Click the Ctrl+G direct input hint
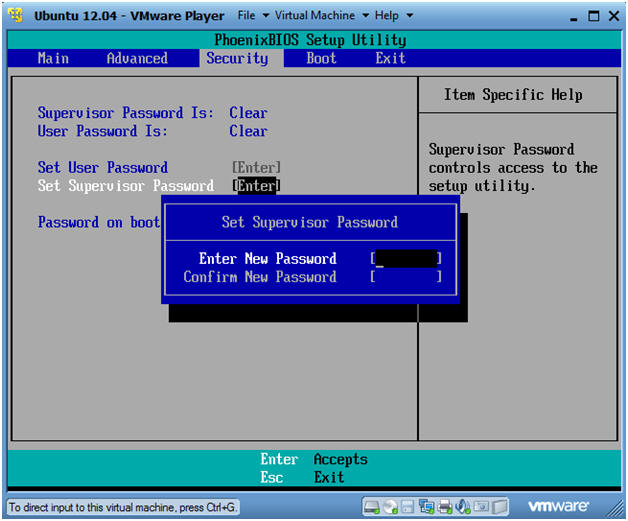628x521 pixels. (x=122, y=507)
